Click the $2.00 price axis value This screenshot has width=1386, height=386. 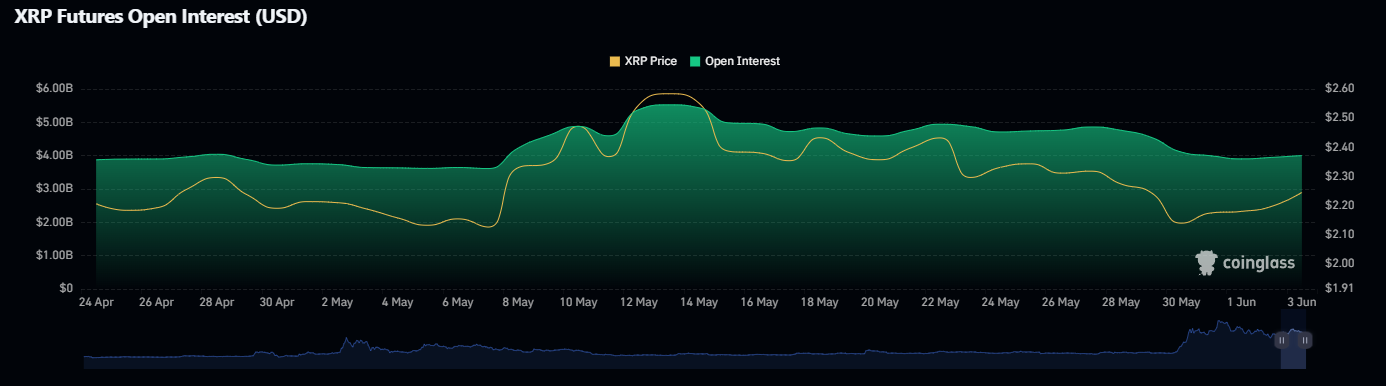[1340, 263]
